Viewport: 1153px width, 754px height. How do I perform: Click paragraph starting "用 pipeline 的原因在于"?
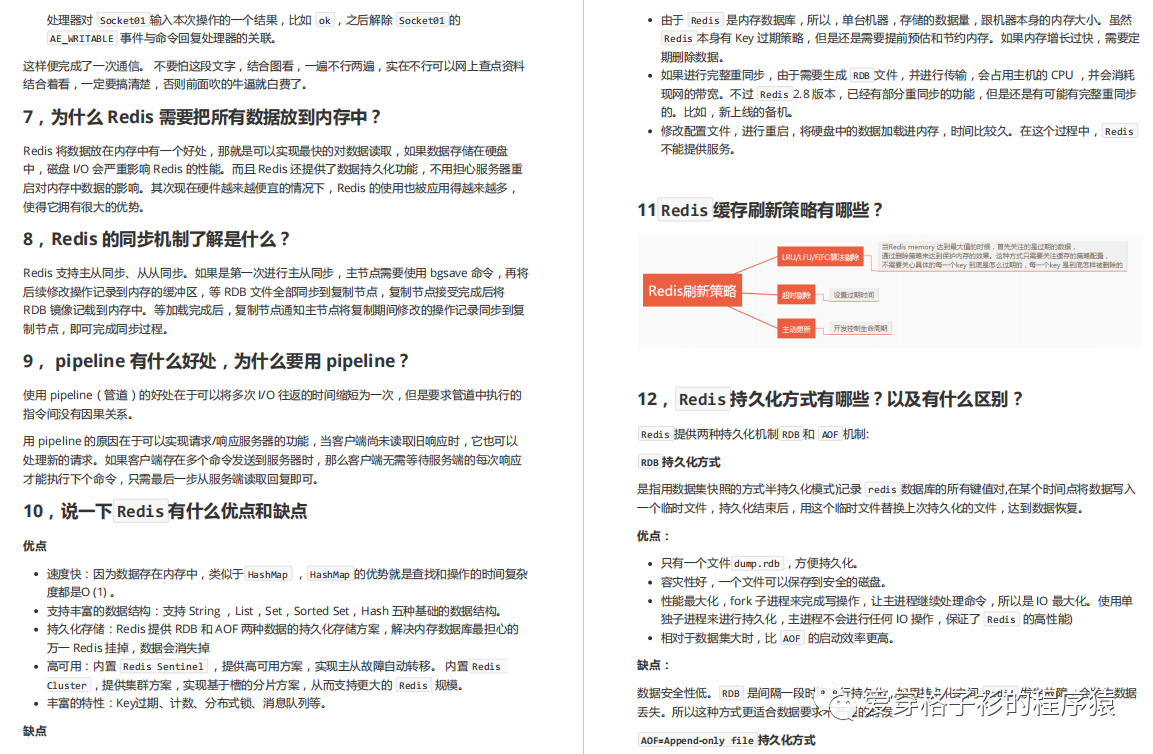[272, 460]
